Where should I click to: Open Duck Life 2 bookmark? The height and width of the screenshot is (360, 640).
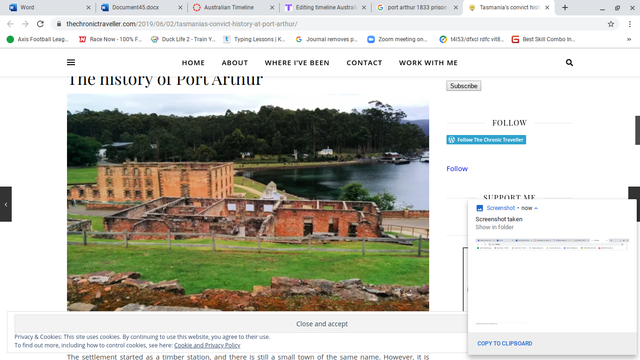(x=183, y=39)
